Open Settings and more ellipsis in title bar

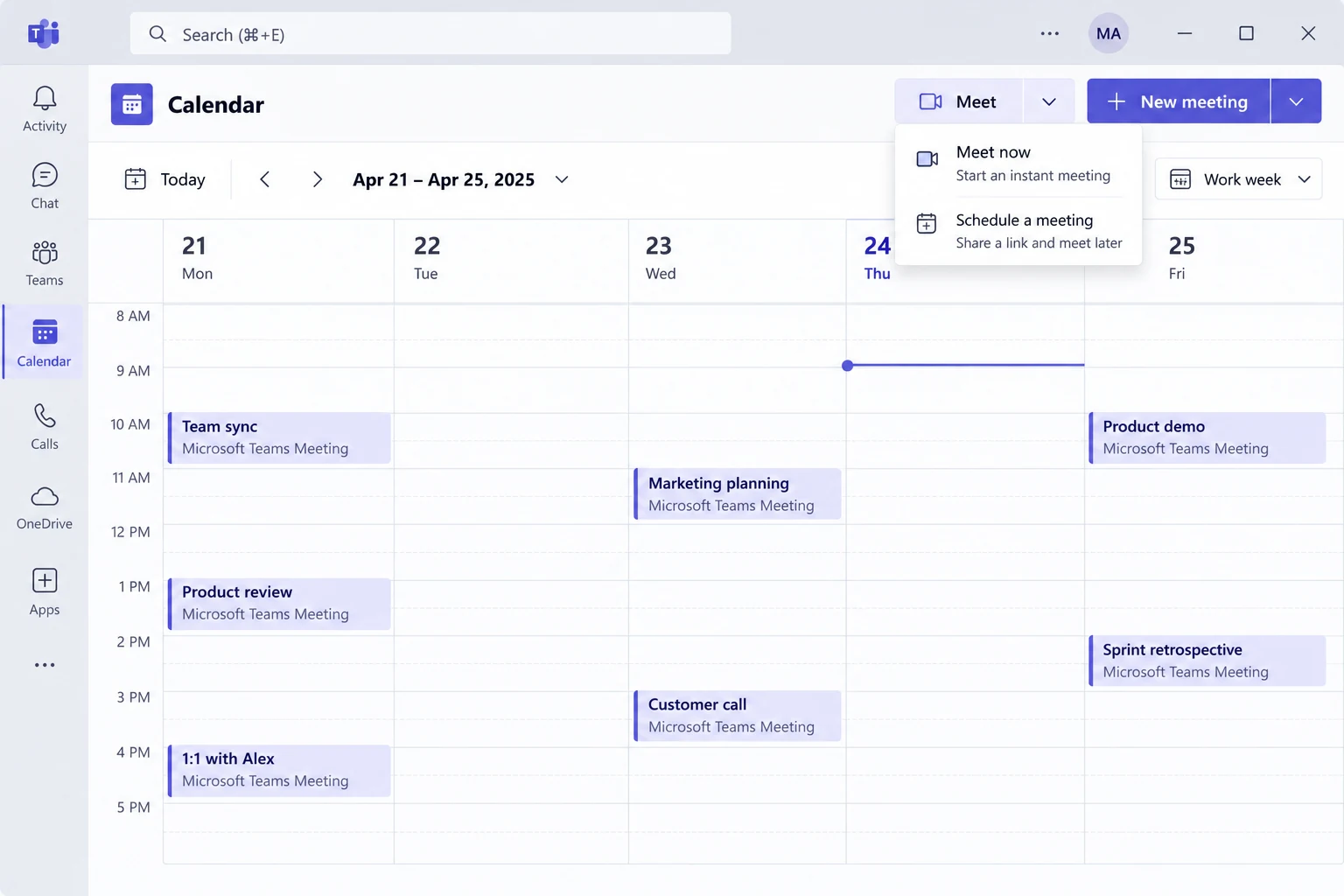[x=1050, y=33]
